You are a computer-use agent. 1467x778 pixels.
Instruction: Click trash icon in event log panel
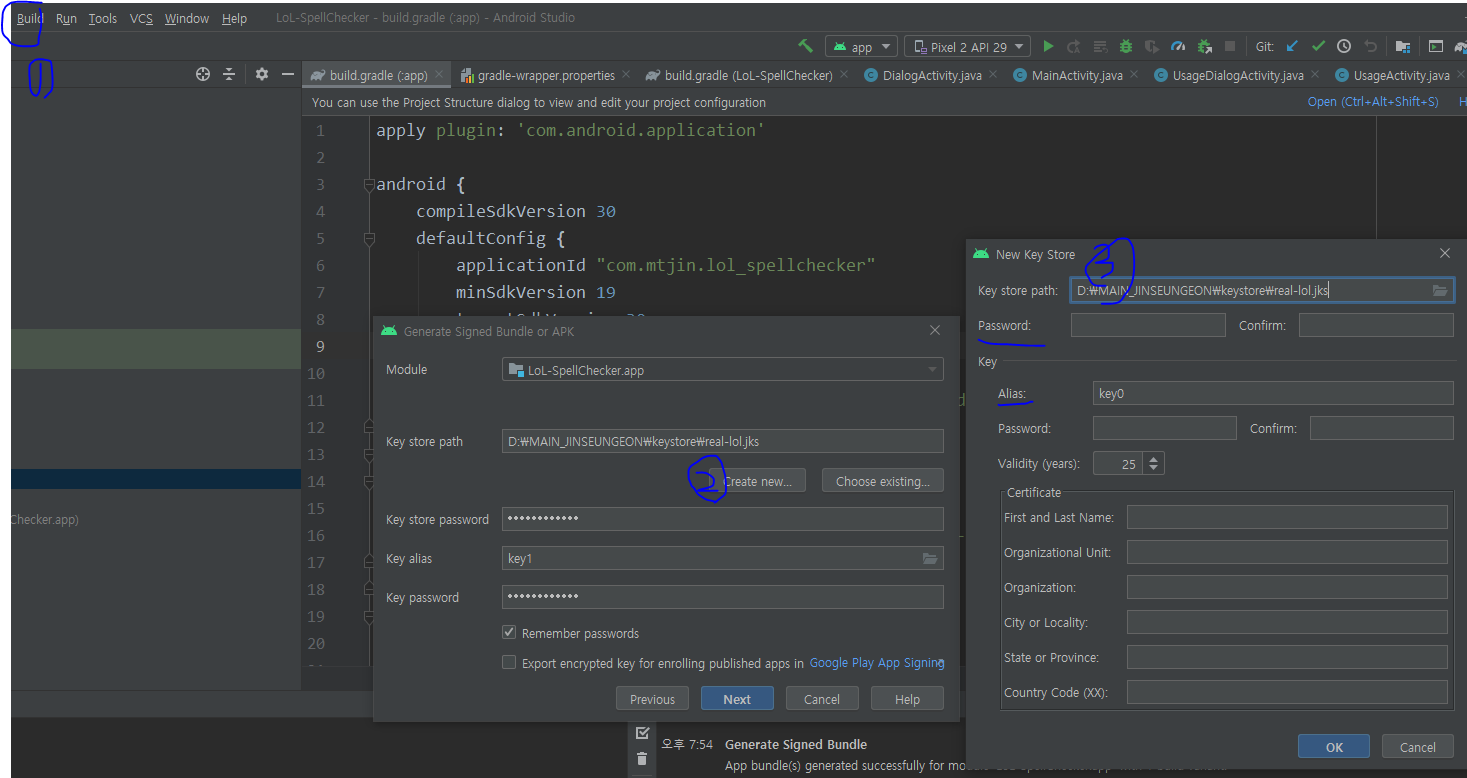[x=642, y=759]
